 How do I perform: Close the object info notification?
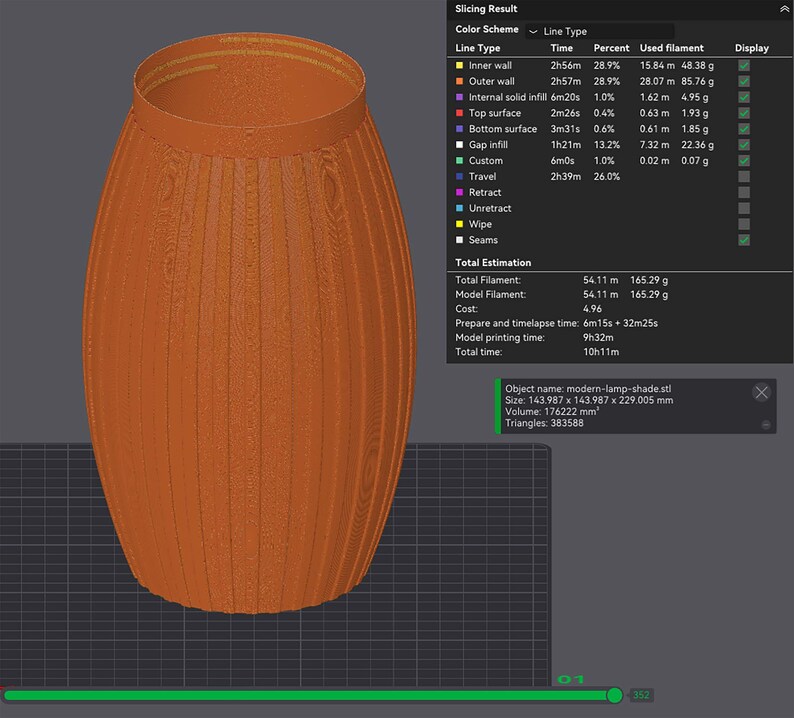(761, 392)
